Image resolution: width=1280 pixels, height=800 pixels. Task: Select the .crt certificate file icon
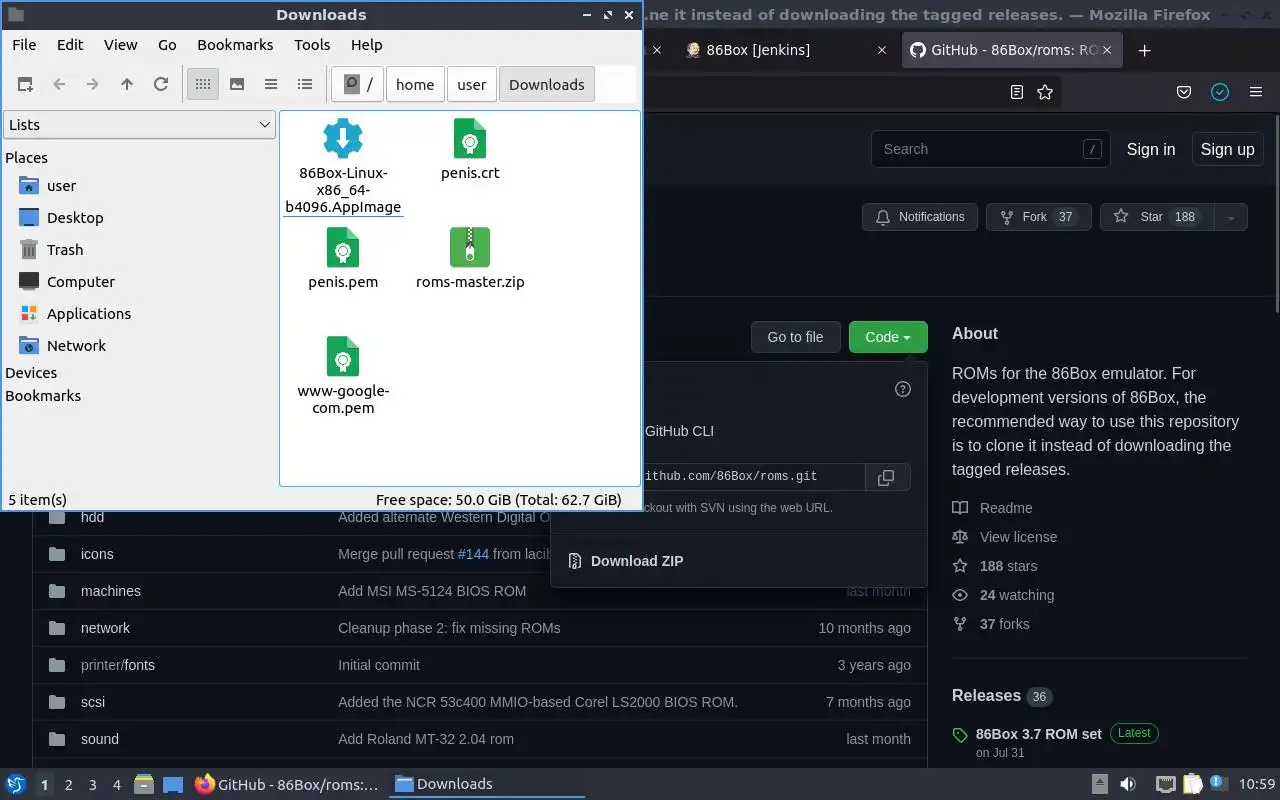pos(470,139)
